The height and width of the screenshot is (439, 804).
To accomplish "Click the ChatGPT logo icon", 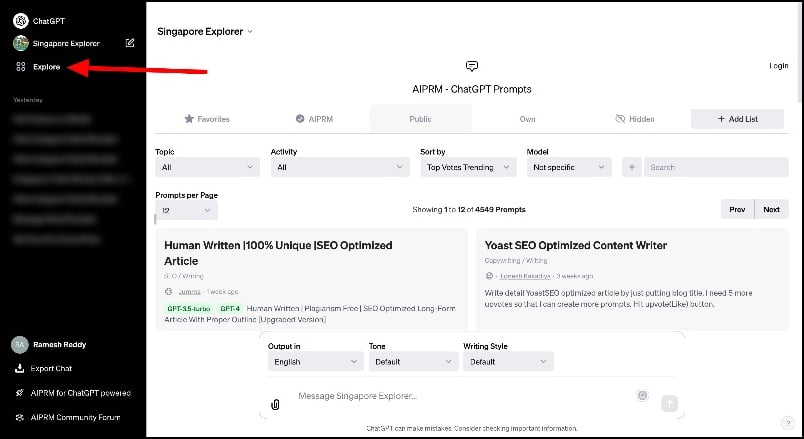I will pyautogui.click(x=21, y=21).
